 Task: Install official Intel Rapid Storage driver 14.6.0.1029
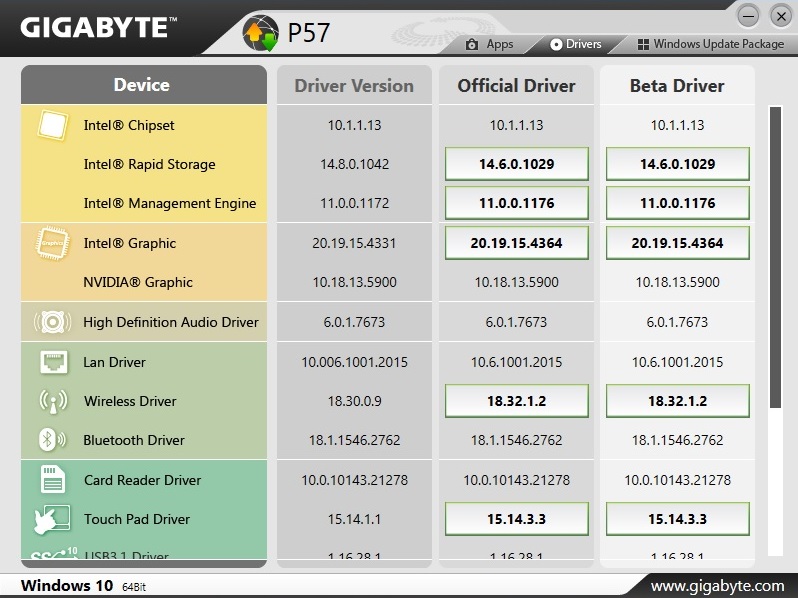click(x=517, y=164)
